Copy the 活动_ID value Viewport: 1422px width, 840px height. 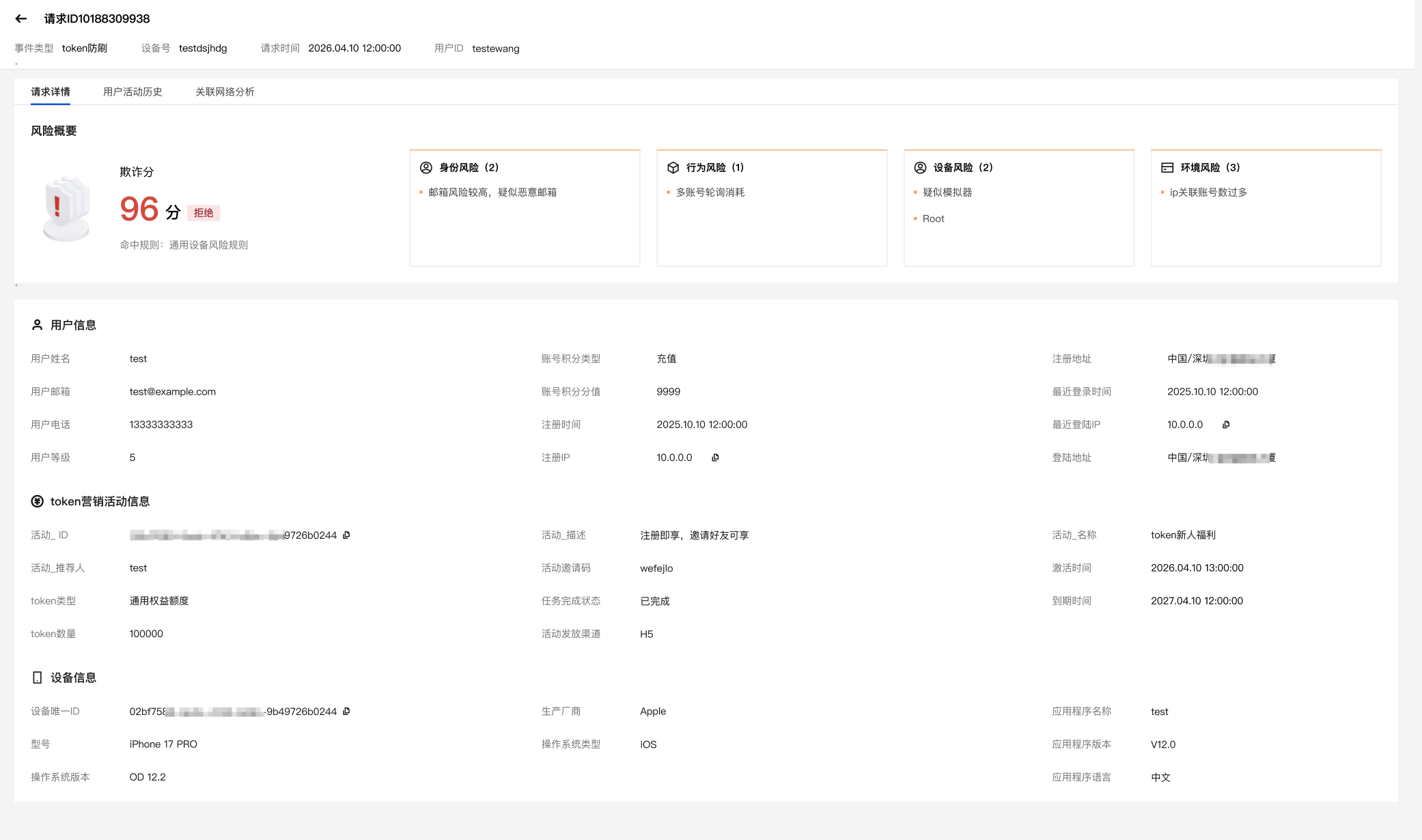point(346,535)
